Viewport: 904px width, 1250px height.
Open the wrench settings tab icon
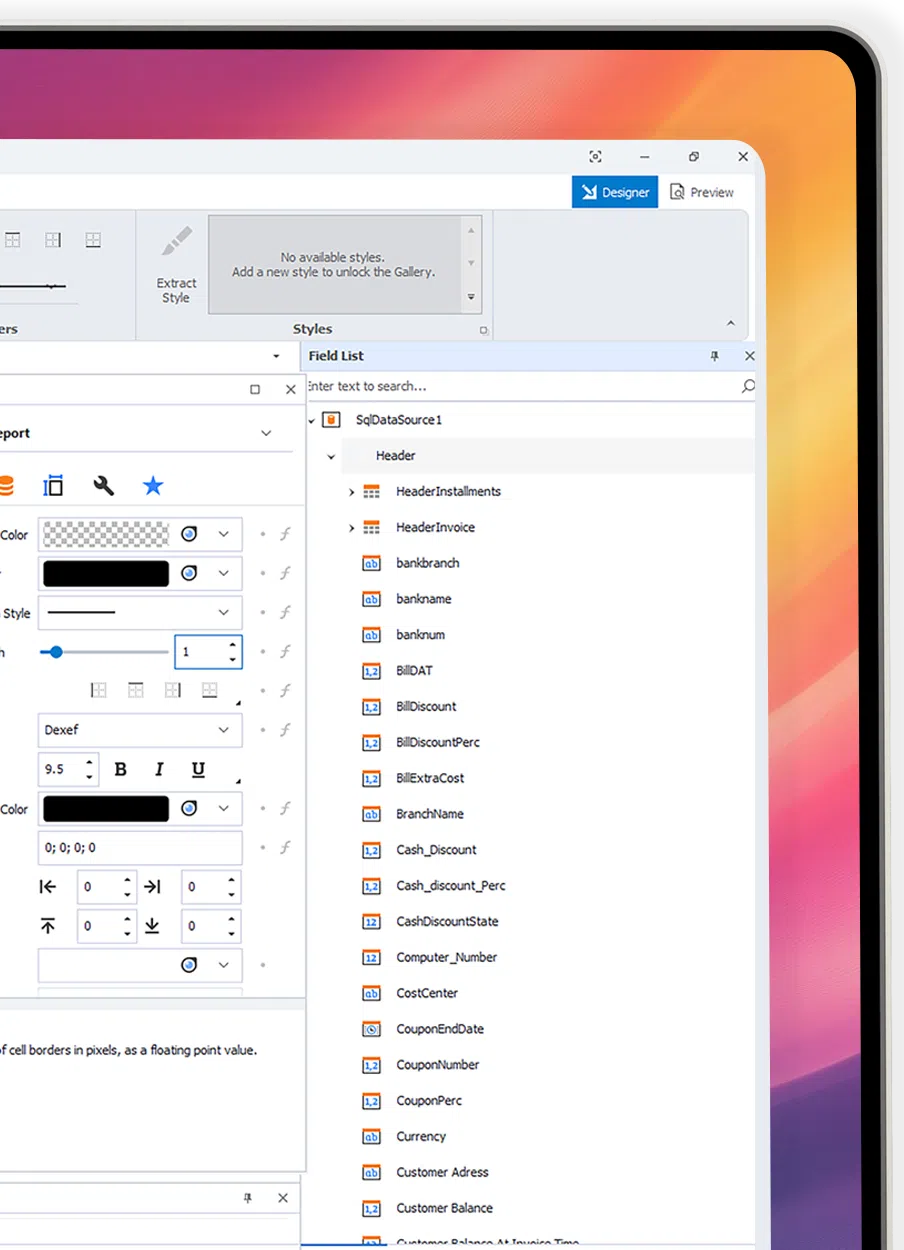point(103,486)
